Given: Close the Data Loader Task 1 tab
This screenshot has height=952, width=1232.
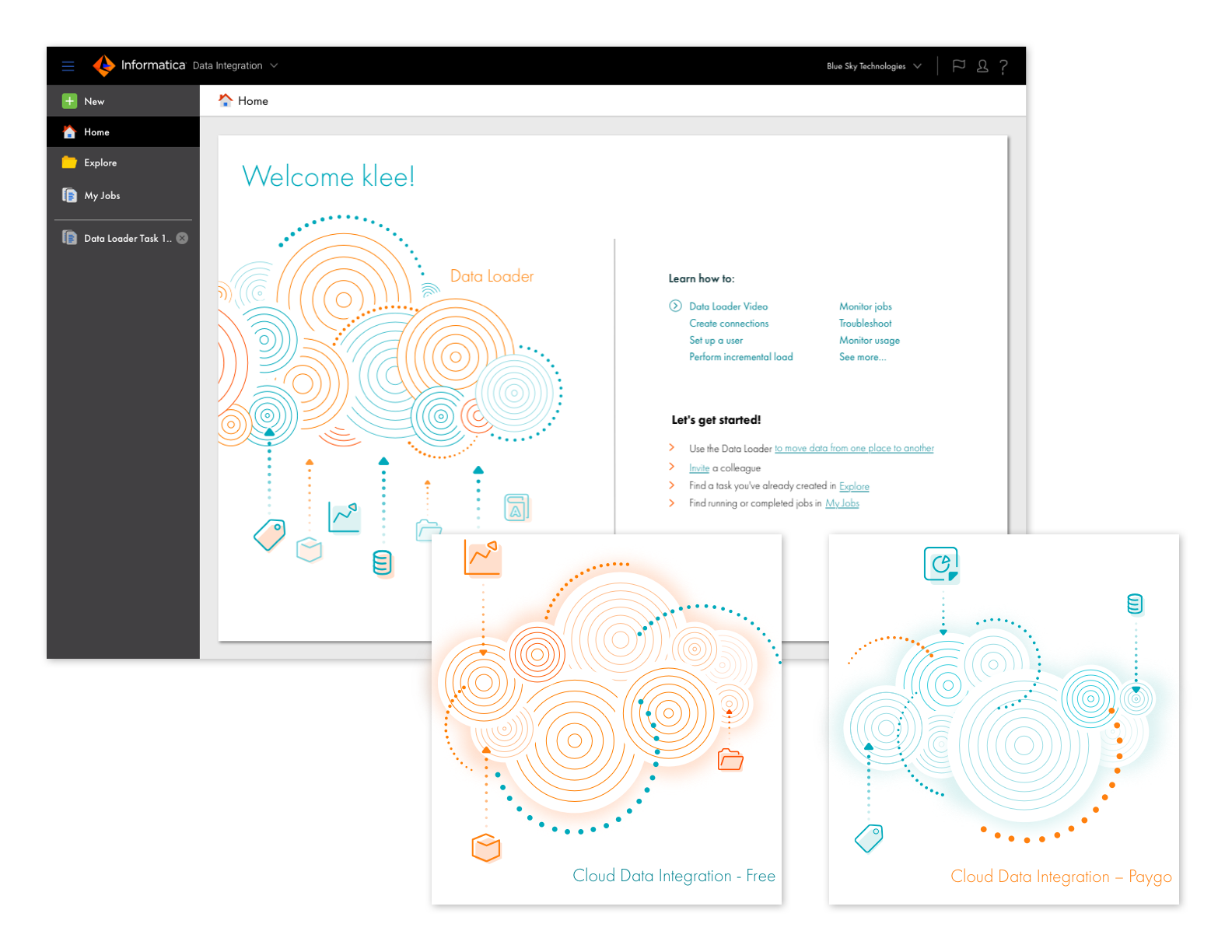Looking at the screenshot, I should click(x=182, y=238).
